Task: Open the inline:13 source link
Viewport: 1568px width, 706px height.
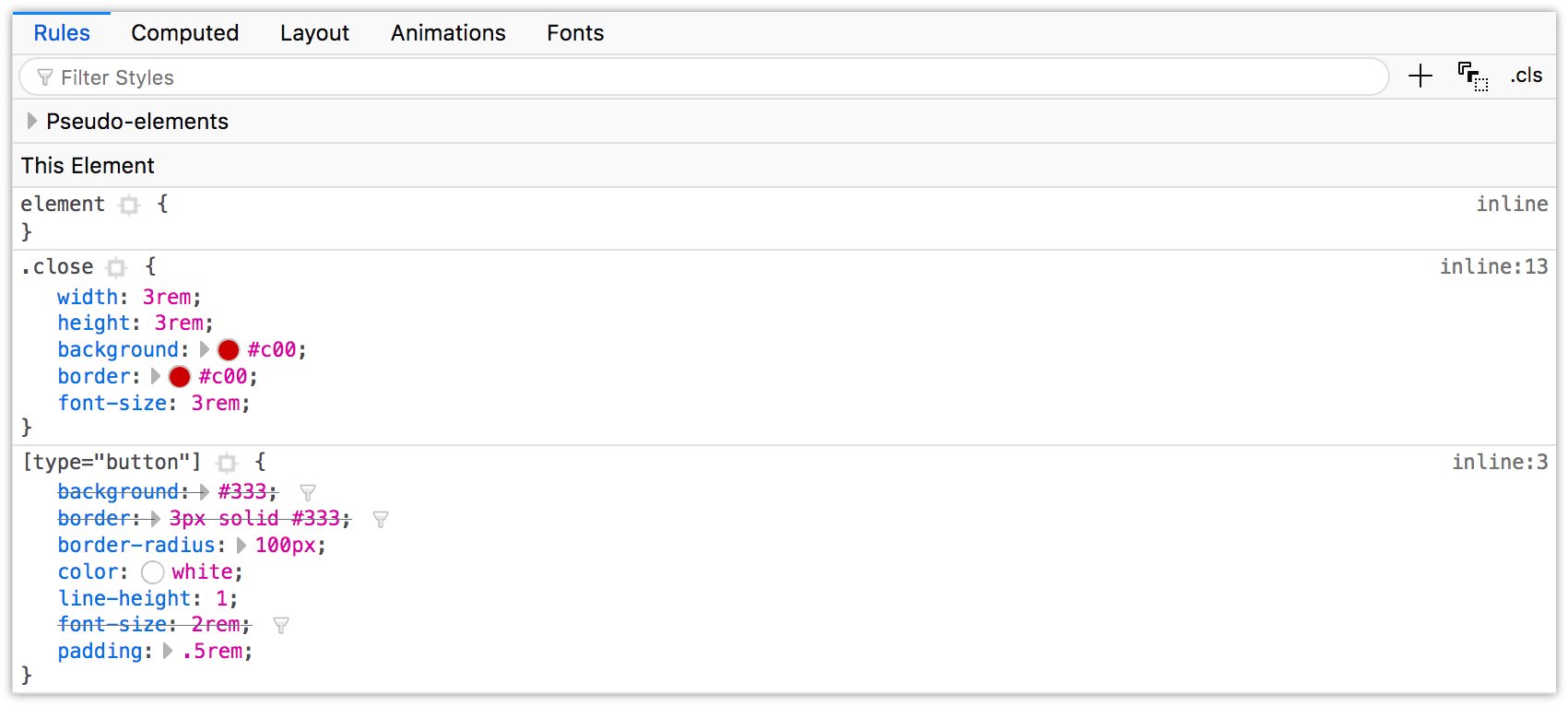Action: point(1493,267)
